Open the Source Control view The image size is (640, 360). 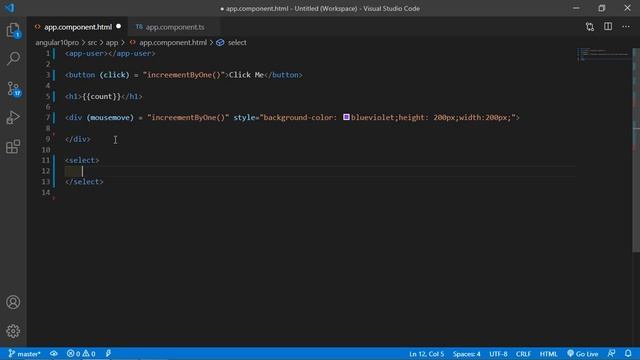tap(13, 88)
